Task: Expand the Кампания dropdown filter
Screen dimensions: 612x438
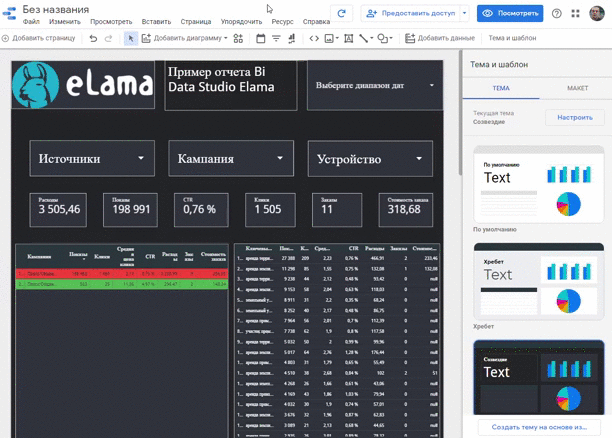Action: tap(230, 158)
